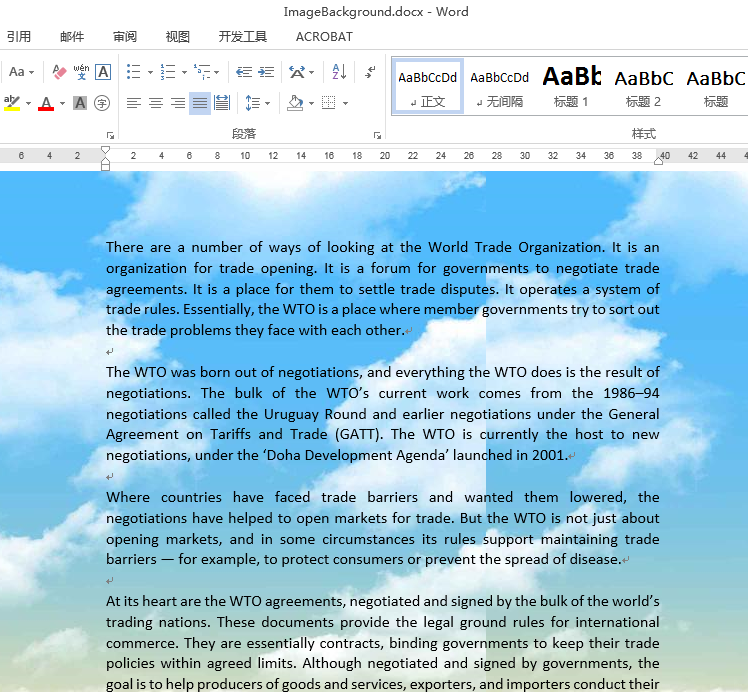Apply the 标题 1 style

pos(571,87)
